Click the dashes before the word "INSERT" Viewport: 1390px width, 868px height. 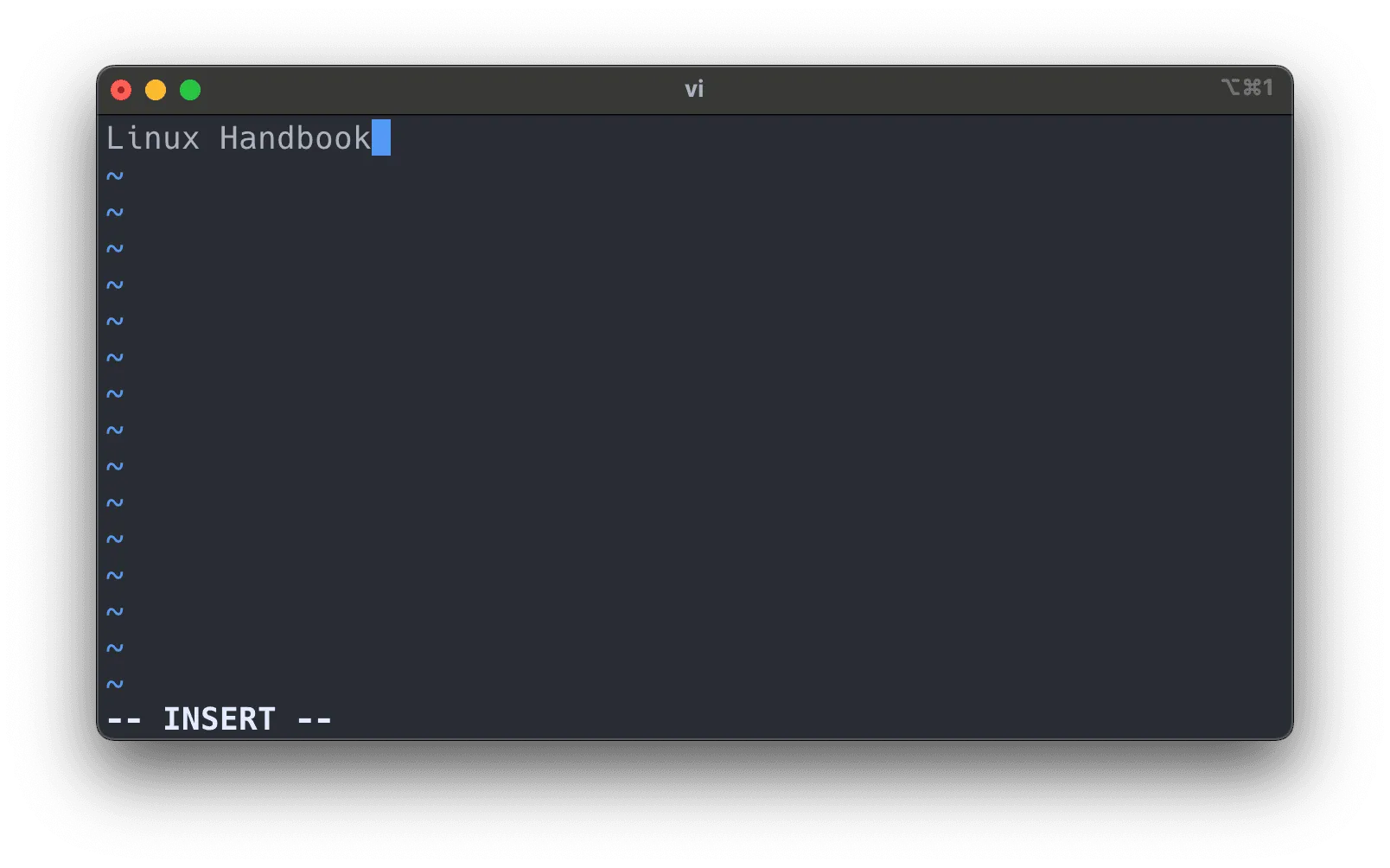pyautogui.click(x=124, y=719)
